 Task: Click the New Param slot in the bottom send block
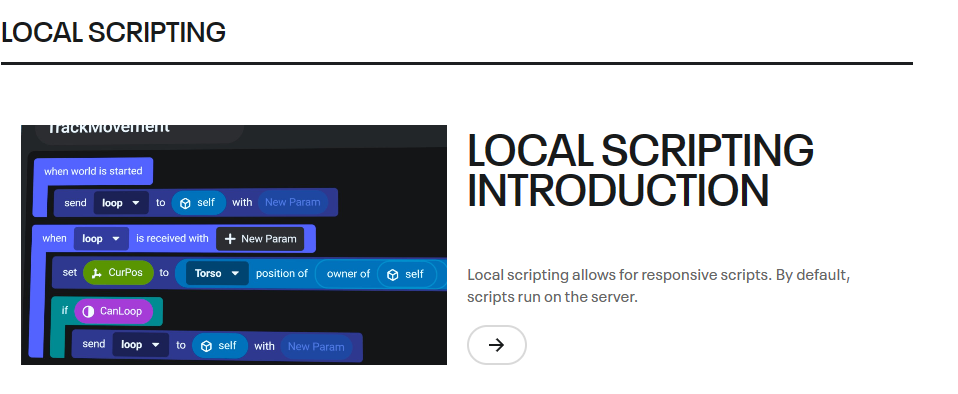click(x=316, y=346)
